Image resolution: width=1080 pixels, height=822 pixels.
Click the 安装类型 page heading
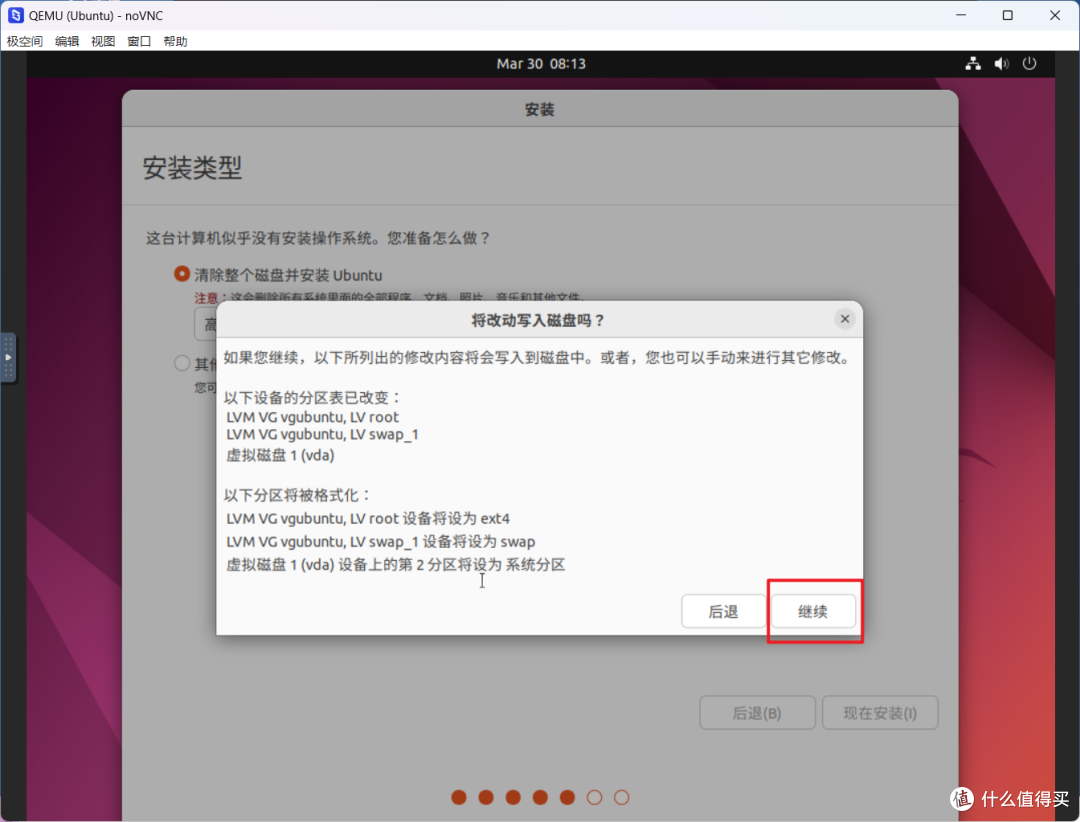[x=192, y=167]
